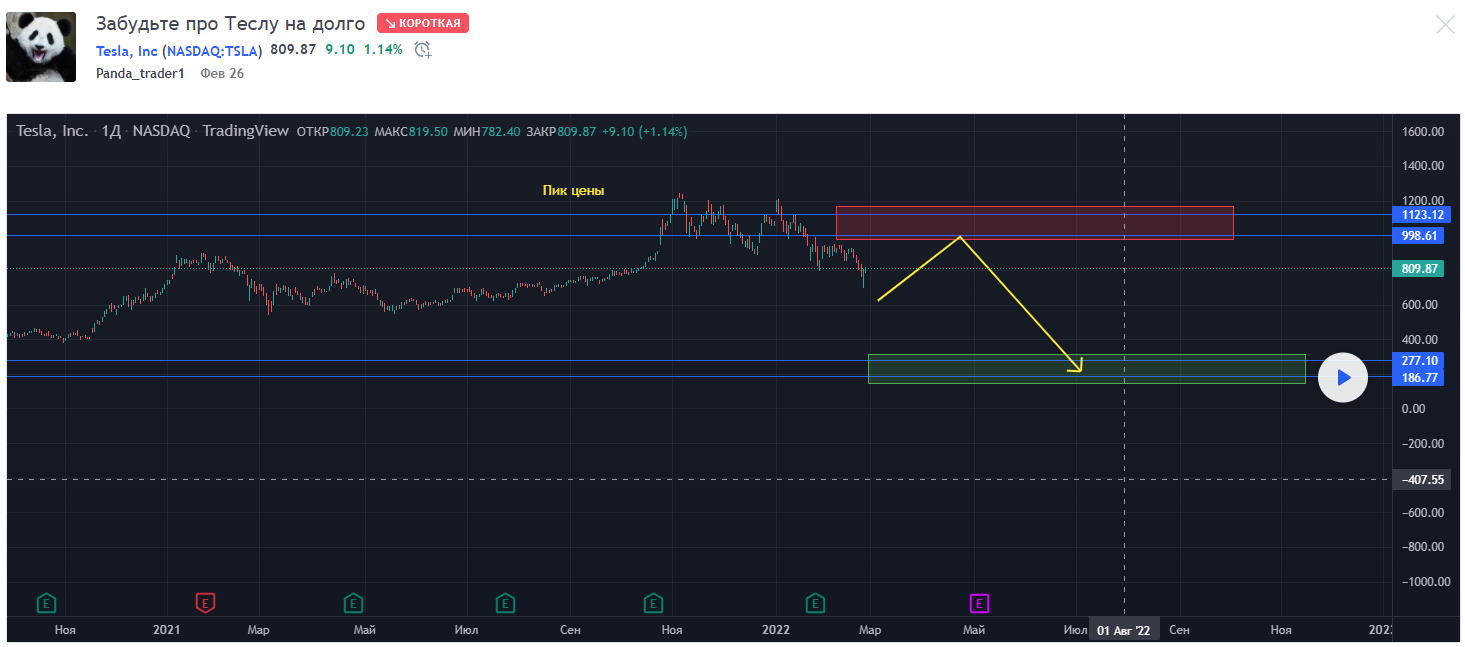Click the red resistance zone rectangle
The image size is (1465, 647).
pos(1034,222)
